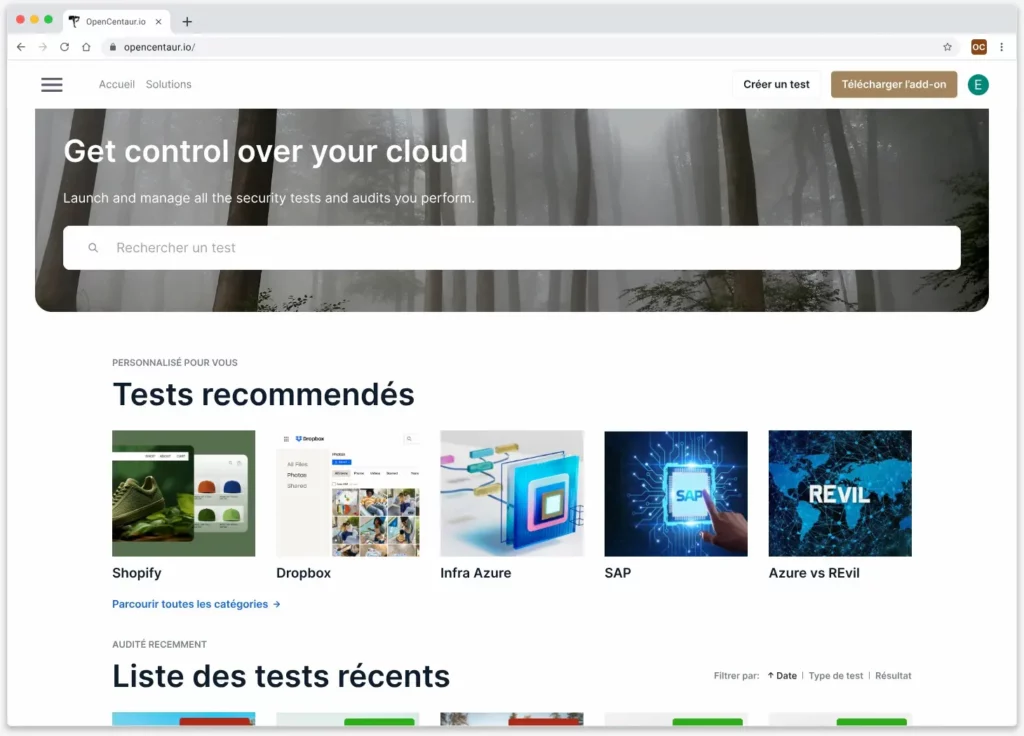The height and width of the screenshot is (736, 1024).
Task: Open the user avatar E menu
Action: (x=978, y=84)
